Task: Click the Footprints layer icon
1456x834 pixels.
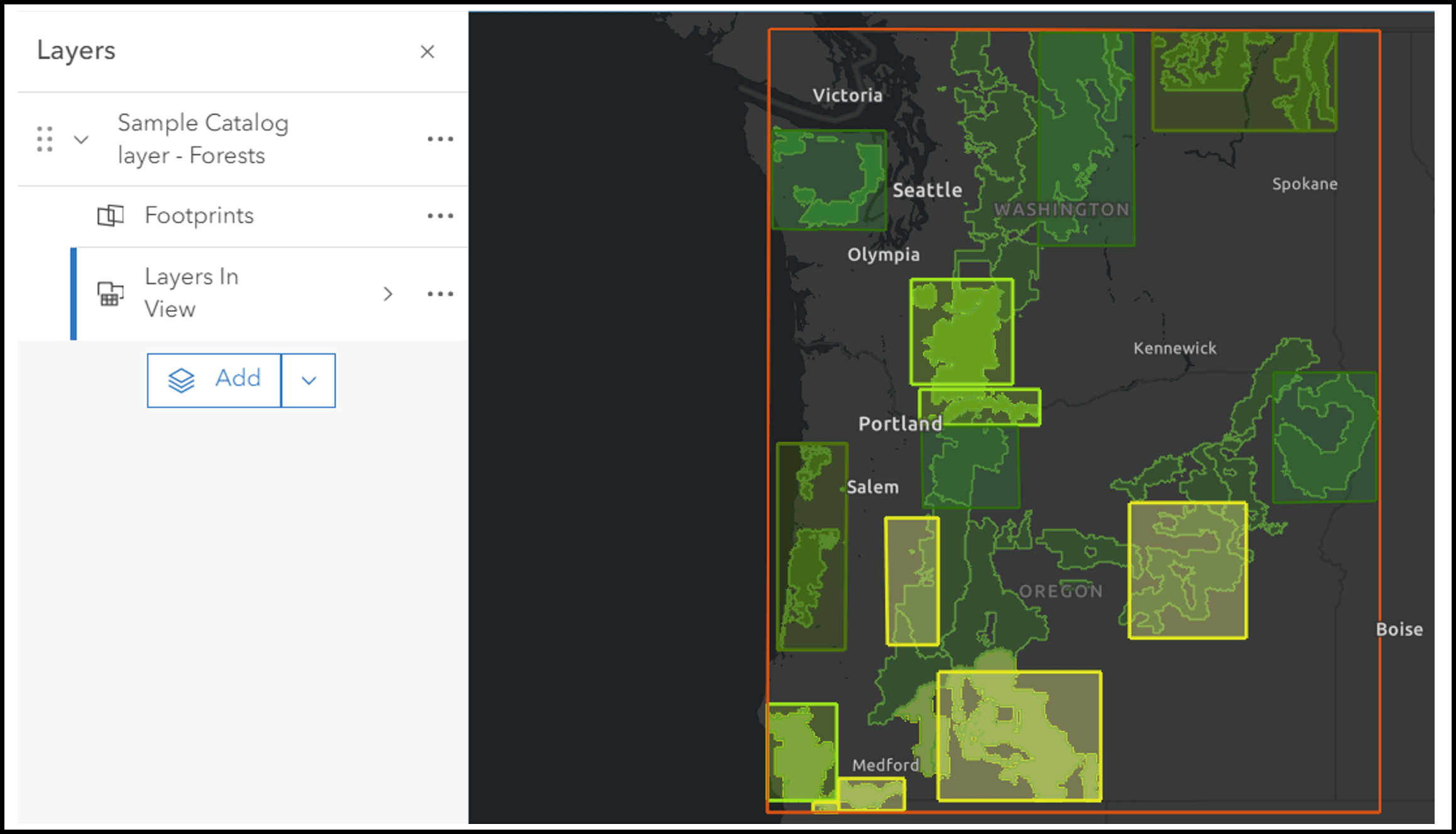Action: pyautogui.click(x=110, y=216)
